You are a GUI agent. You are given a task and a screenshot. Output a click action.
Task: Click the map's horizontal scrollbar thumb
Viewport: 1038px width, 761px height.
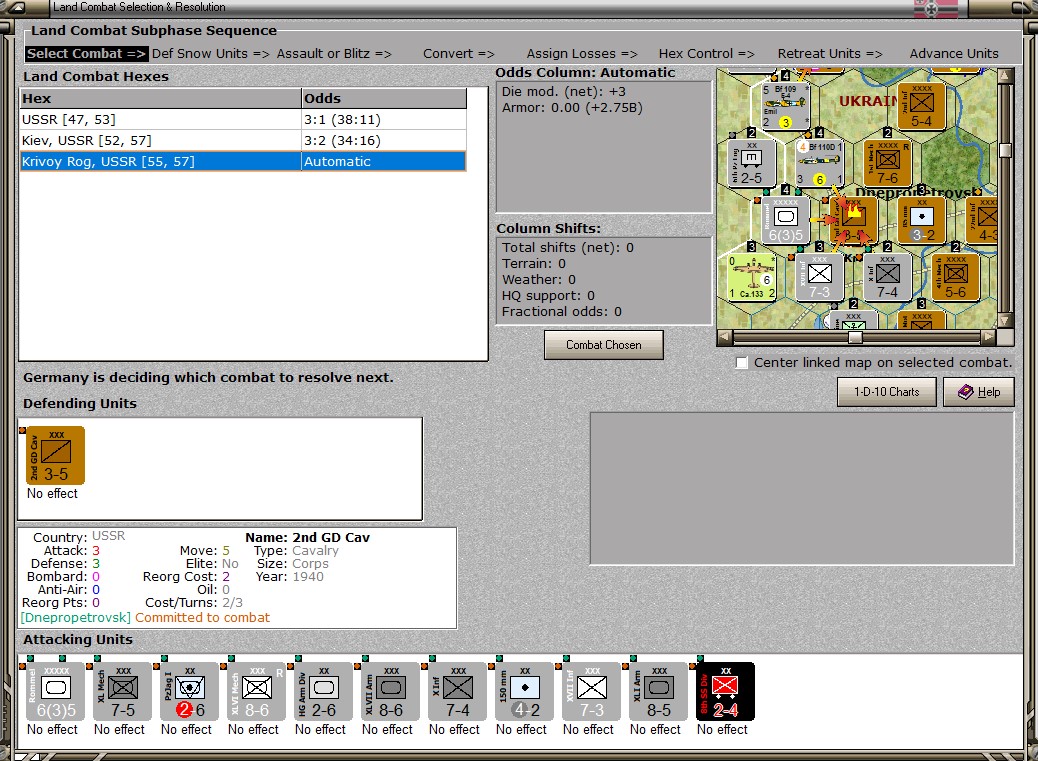coord(855,337)
